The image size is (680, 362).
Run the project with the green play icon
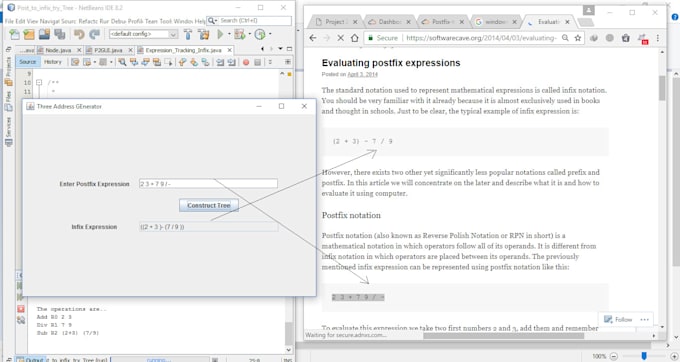220,34
